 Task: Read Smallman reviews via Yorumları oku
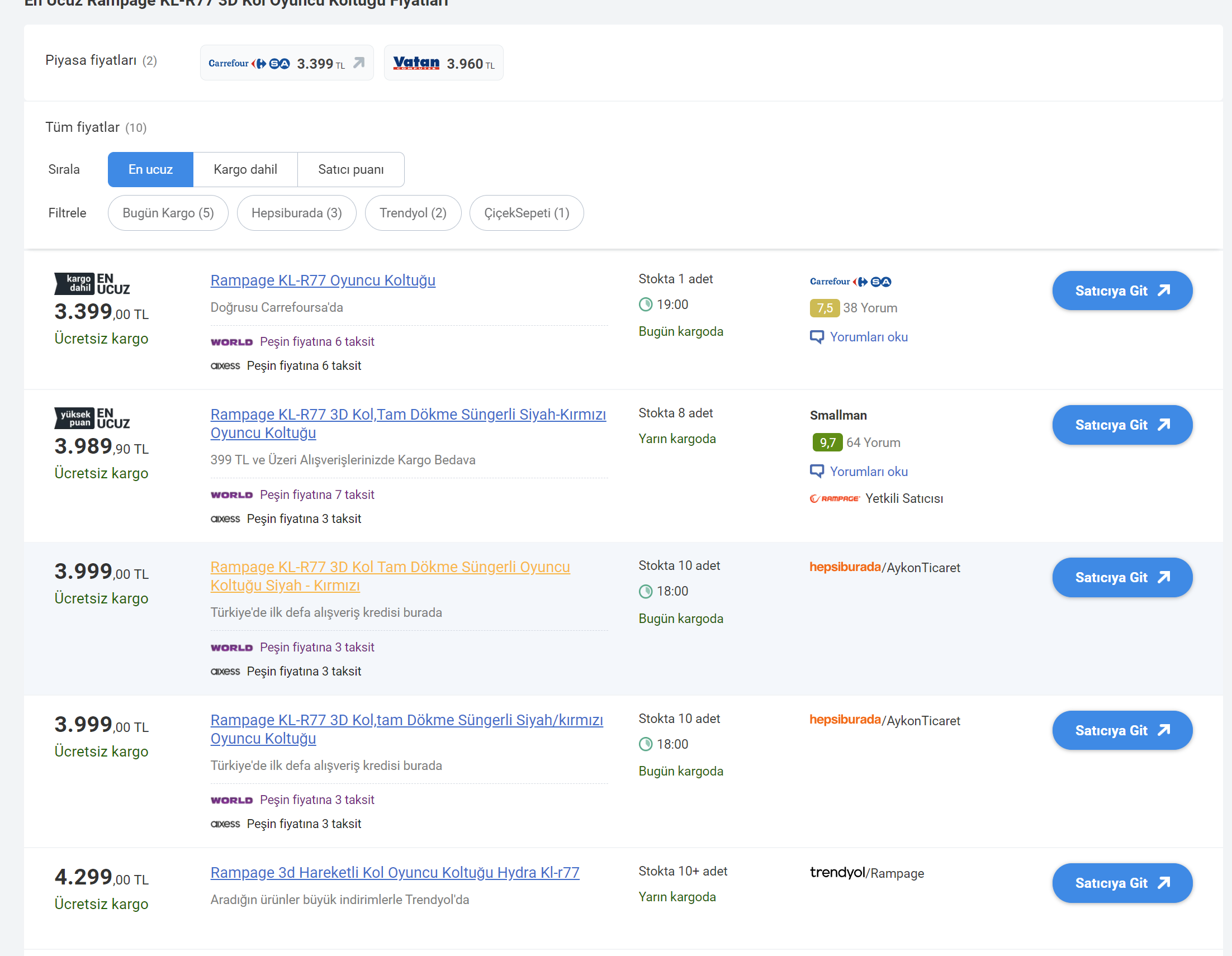tap(868, 472)
